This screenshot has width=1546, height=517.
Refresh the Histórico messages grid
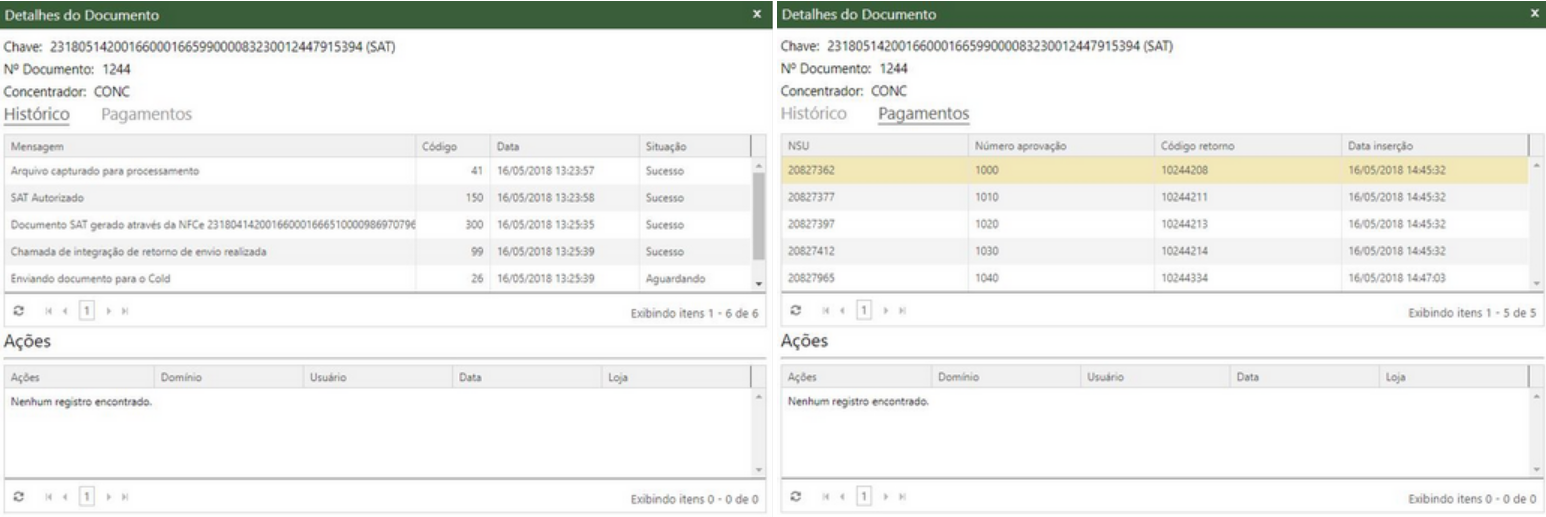pyautogui.click(x=19, y=312)
